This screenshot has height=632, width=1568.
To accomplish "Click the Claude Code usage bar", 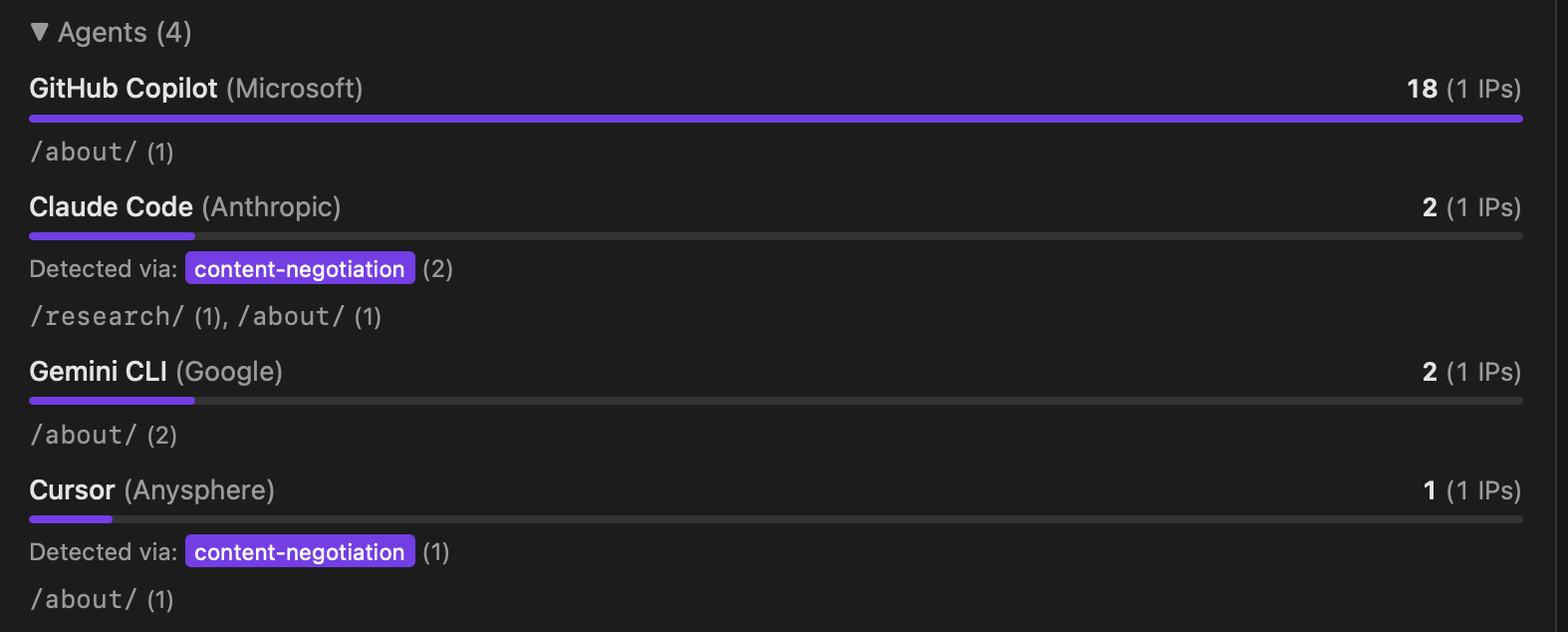I will tap(112, 237).
